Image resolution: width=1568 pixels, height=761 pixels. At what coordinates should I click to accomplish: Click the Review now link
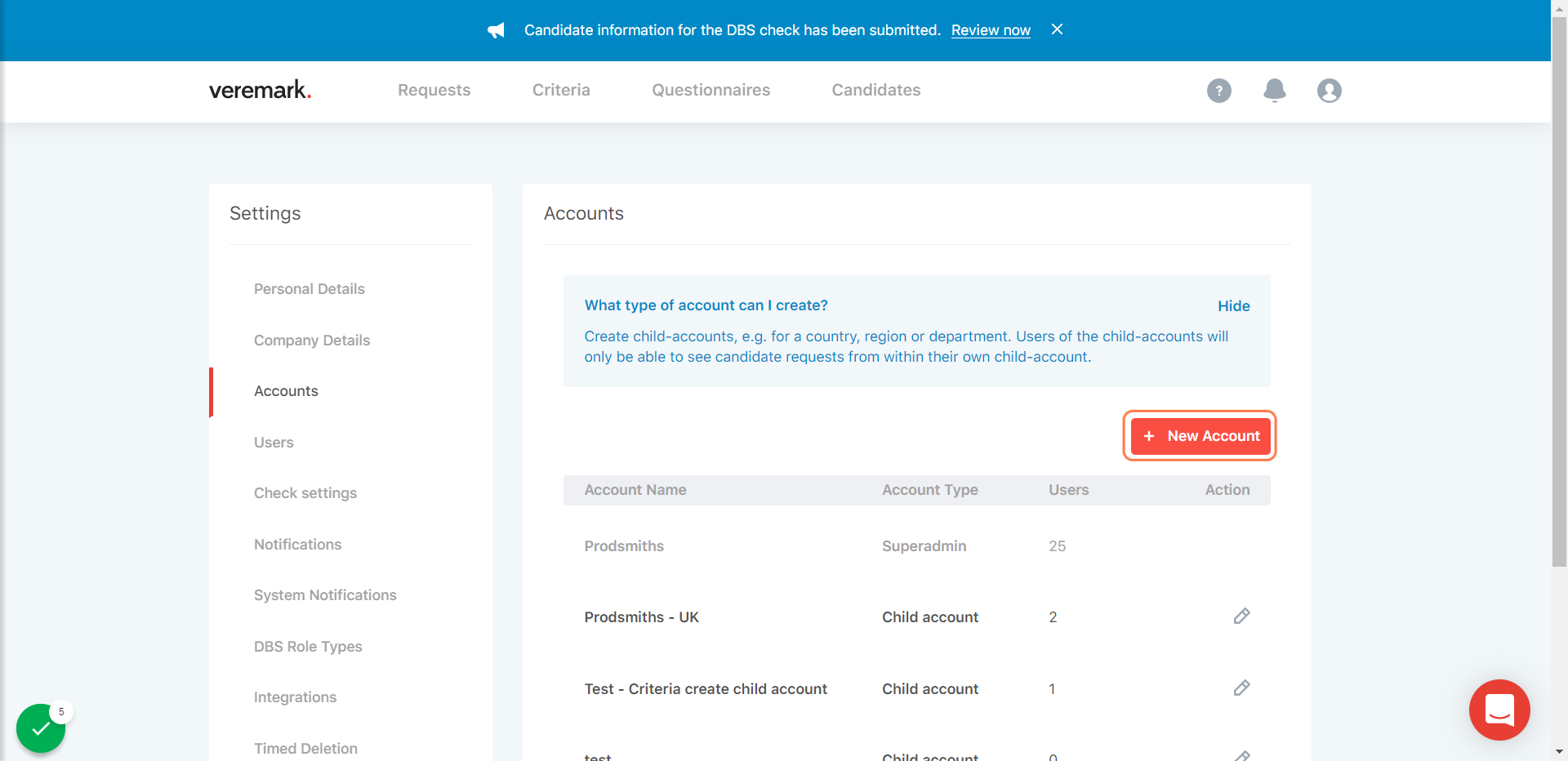(991, 30)
